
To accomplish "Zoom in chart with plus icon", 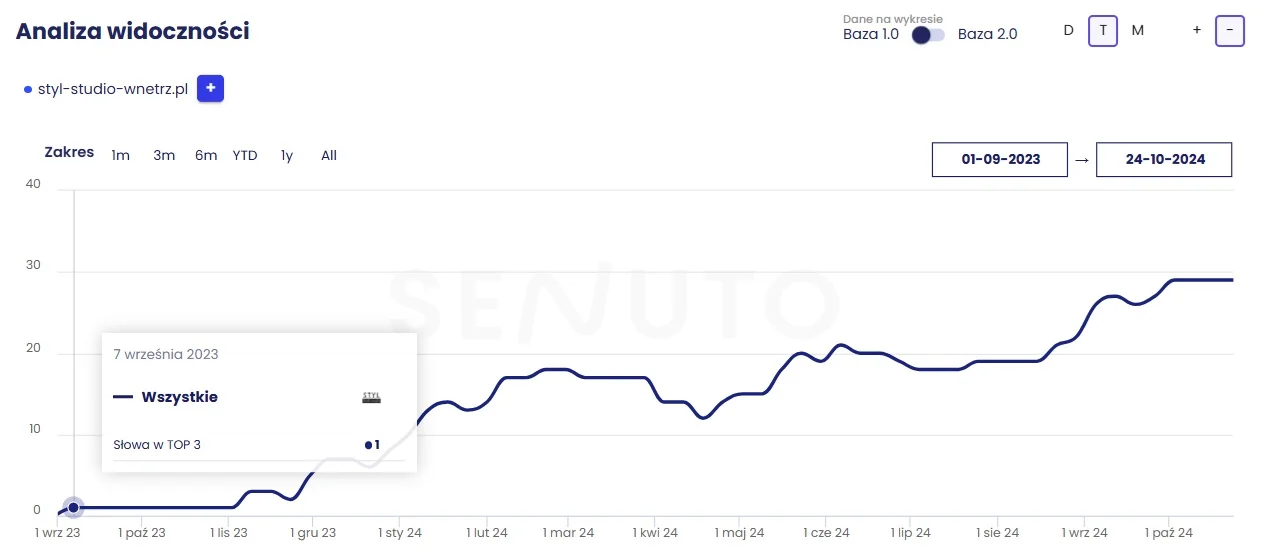I will (1196, 30).
